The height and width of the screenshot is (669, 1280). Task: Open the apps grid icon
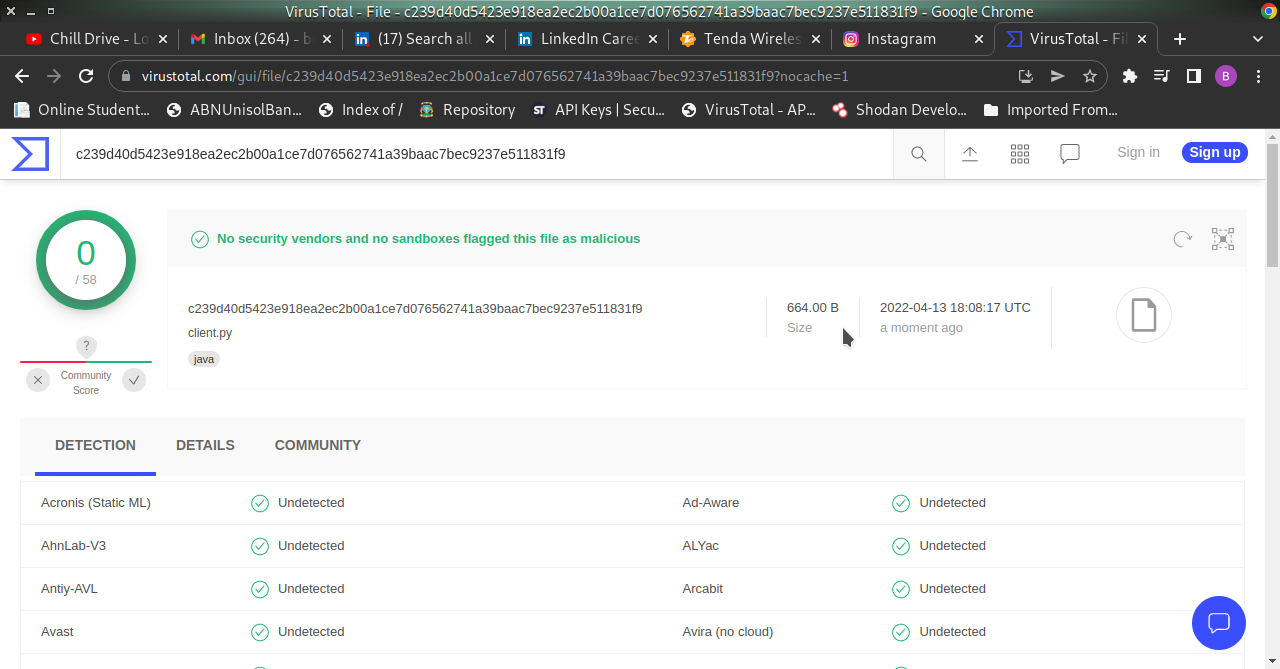[1020, 154]
